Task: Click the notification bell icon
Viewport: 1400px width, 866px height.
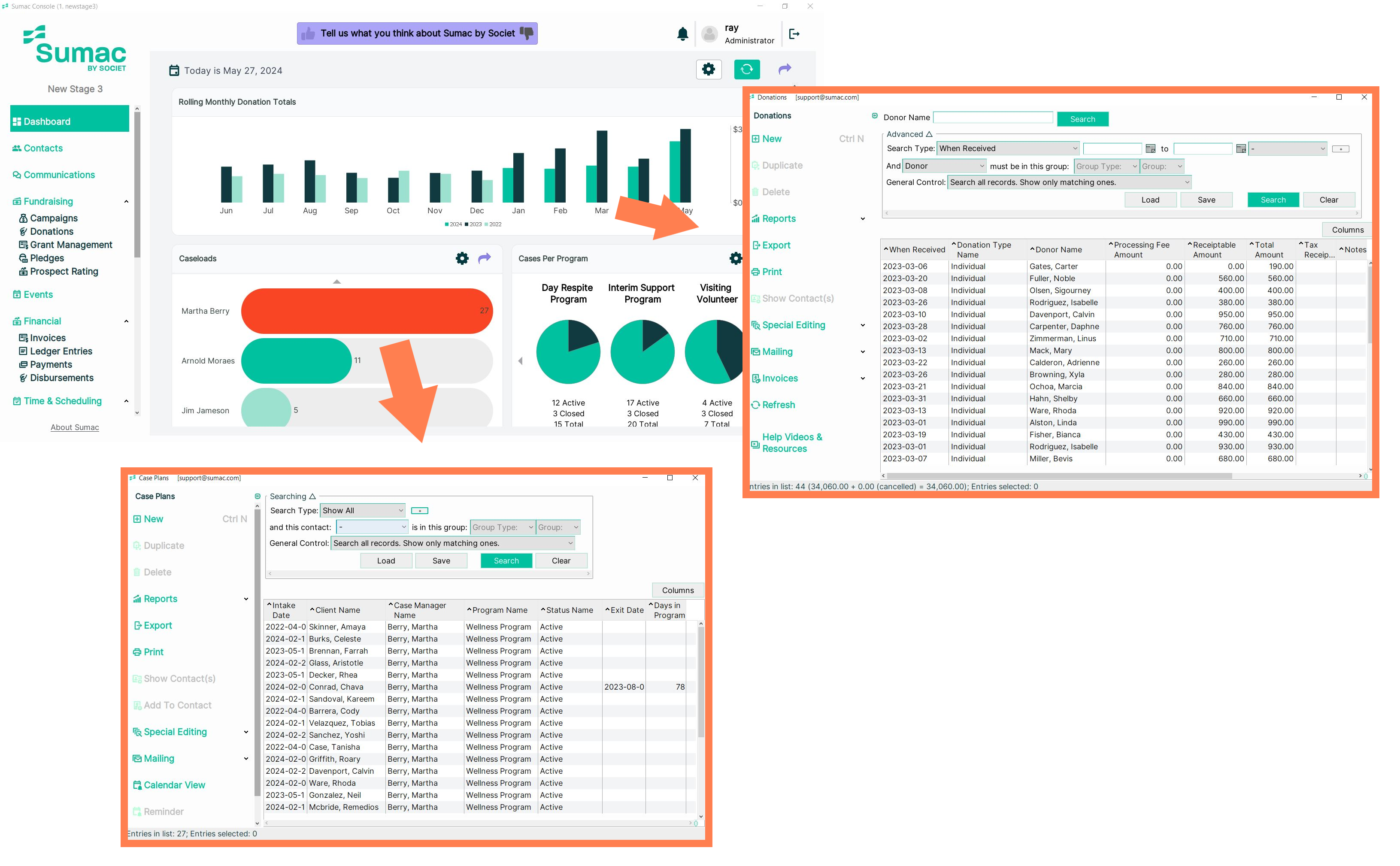Action: (x=682, y=34)
